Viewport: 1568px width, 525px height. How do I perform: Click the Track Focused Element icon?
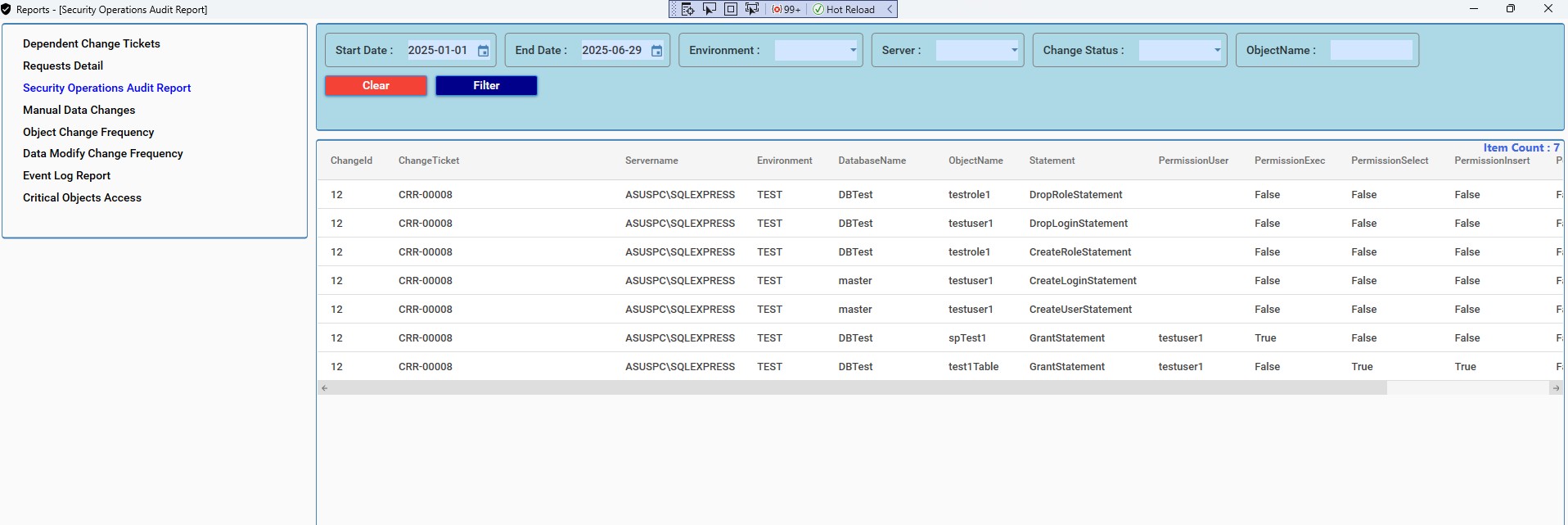pos(752,9)
